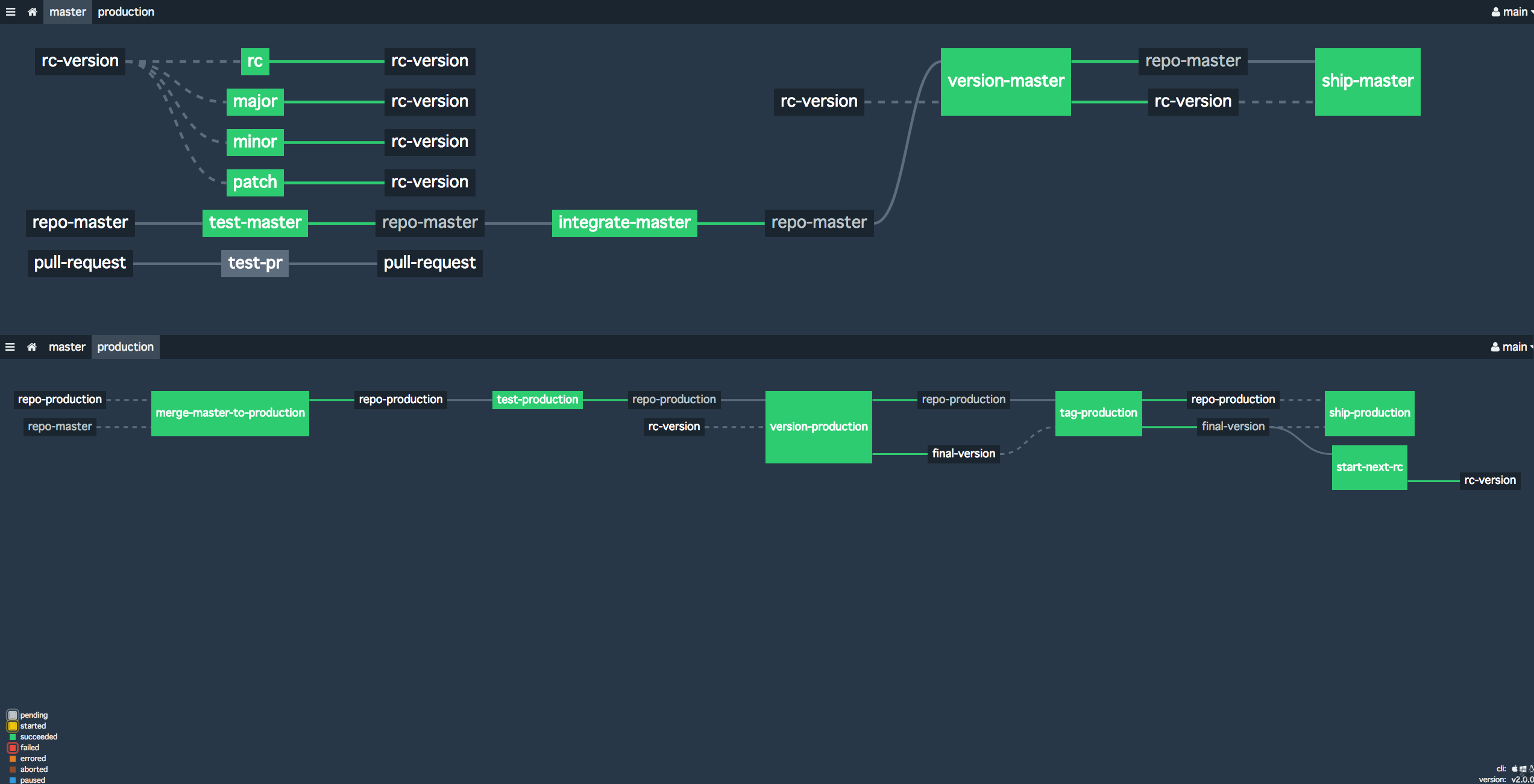Open the test-pr pending job
Viewport: 1534px width, 784px height.
pyautogui.click(x=255, y=263)
